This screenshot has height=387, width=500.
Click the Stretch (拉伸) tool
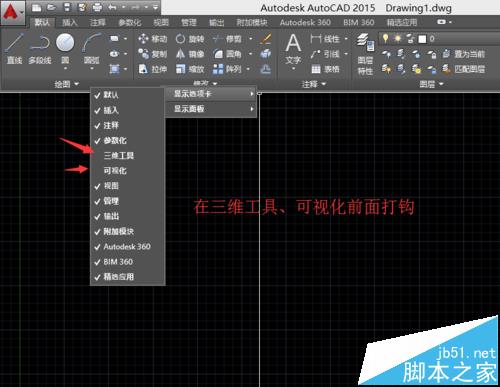152,69
